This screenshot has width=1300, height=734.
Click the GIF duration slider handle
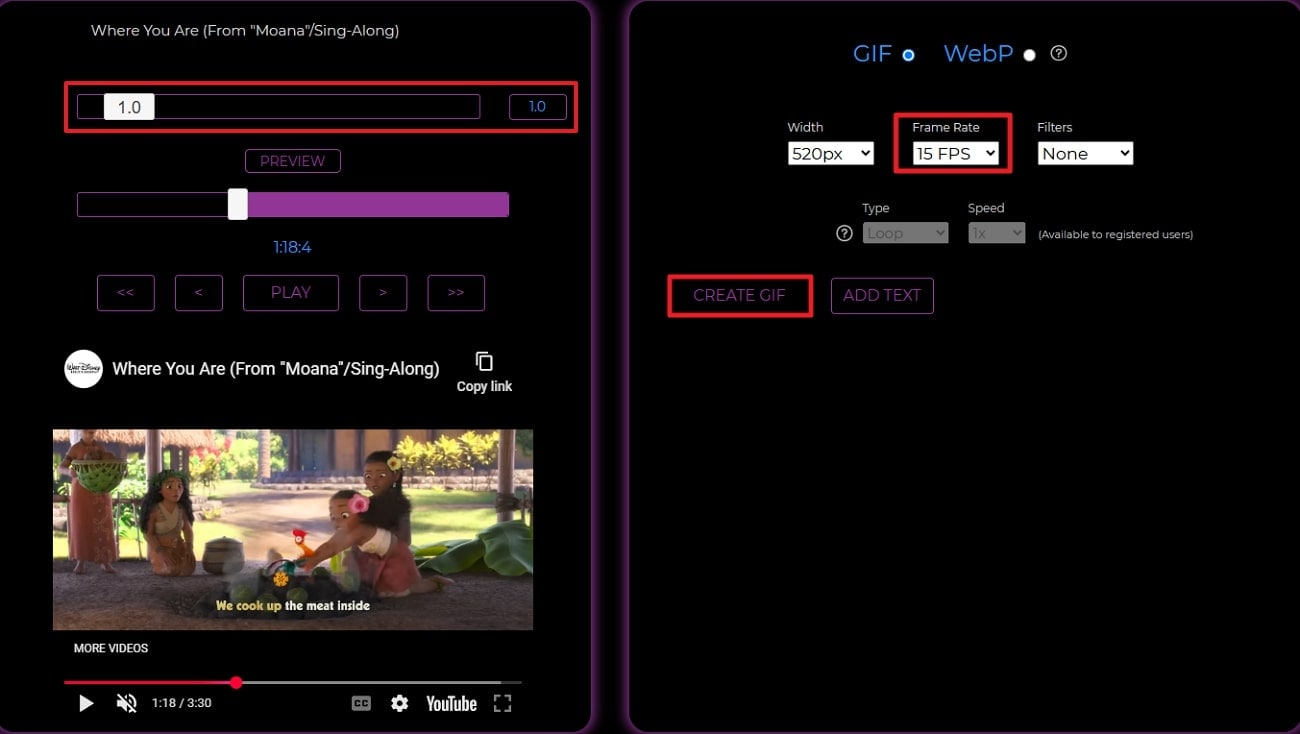pyautogui.click(x=129, y=107)
